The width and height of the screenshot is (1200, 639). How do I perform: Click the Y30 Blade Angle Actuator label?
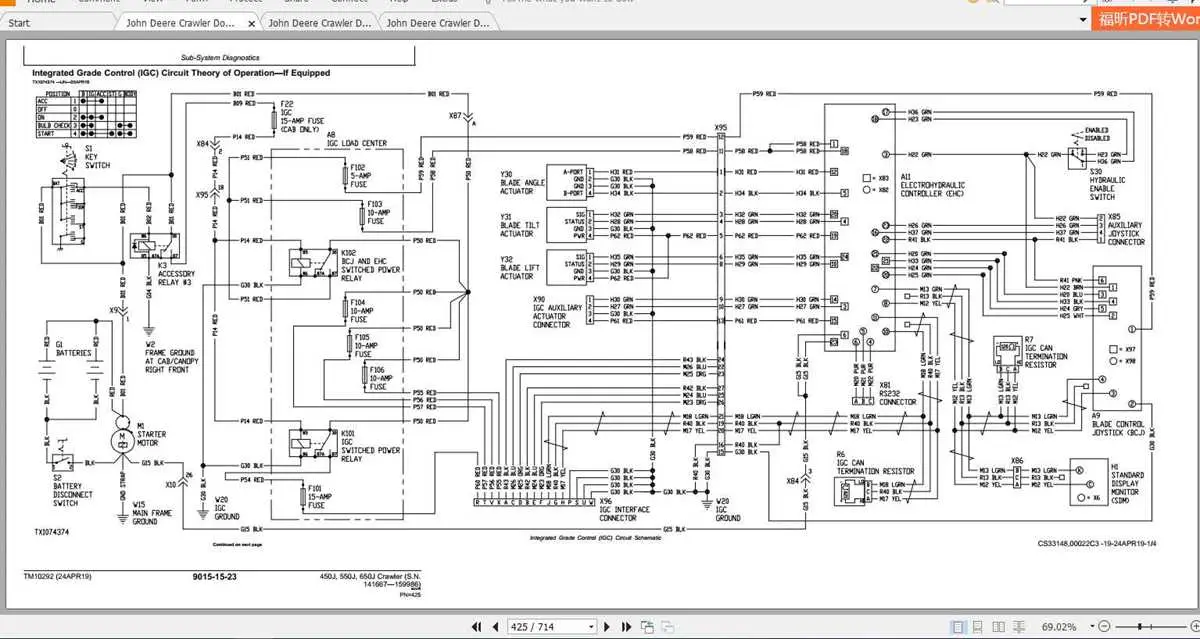[x=522, y=181]
